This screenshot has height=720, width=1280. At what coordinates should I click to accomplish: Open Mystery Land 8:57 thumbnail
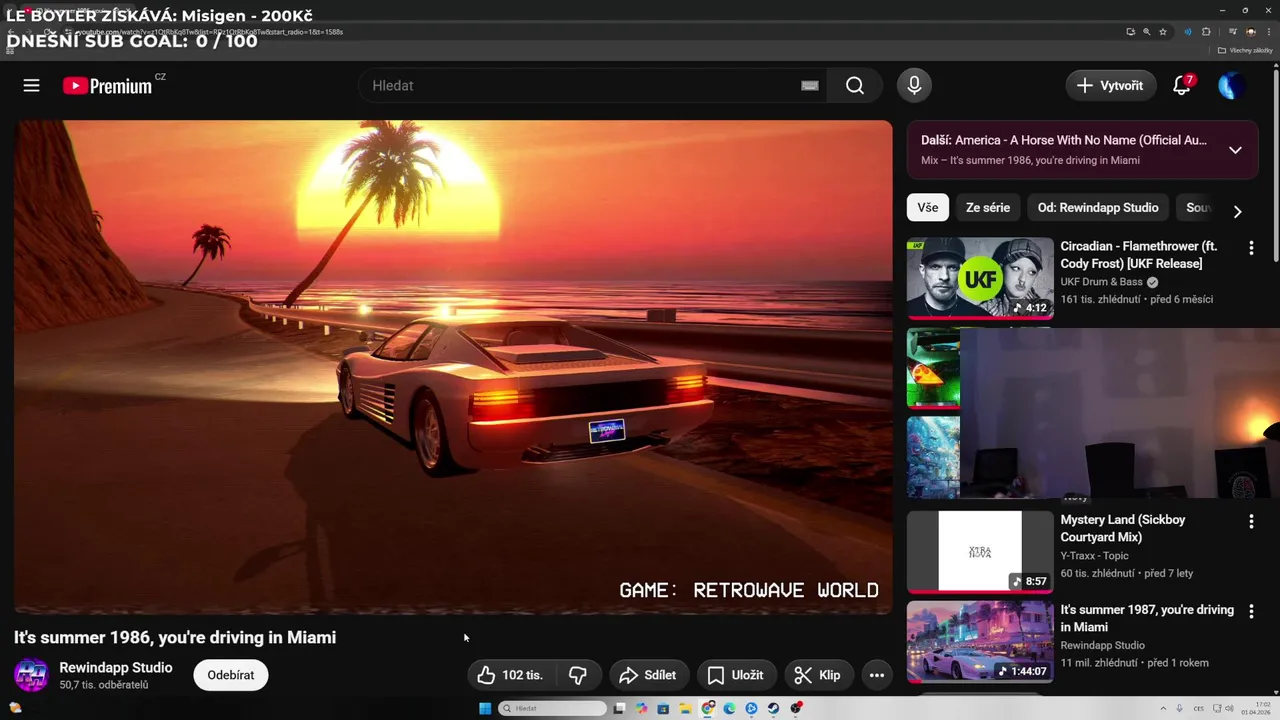coord(980,552)
